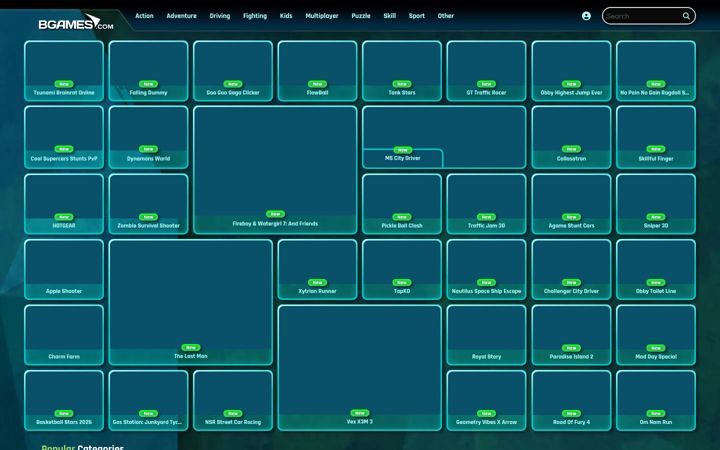Open Obby Toilet Line tile

coord(656,270)
